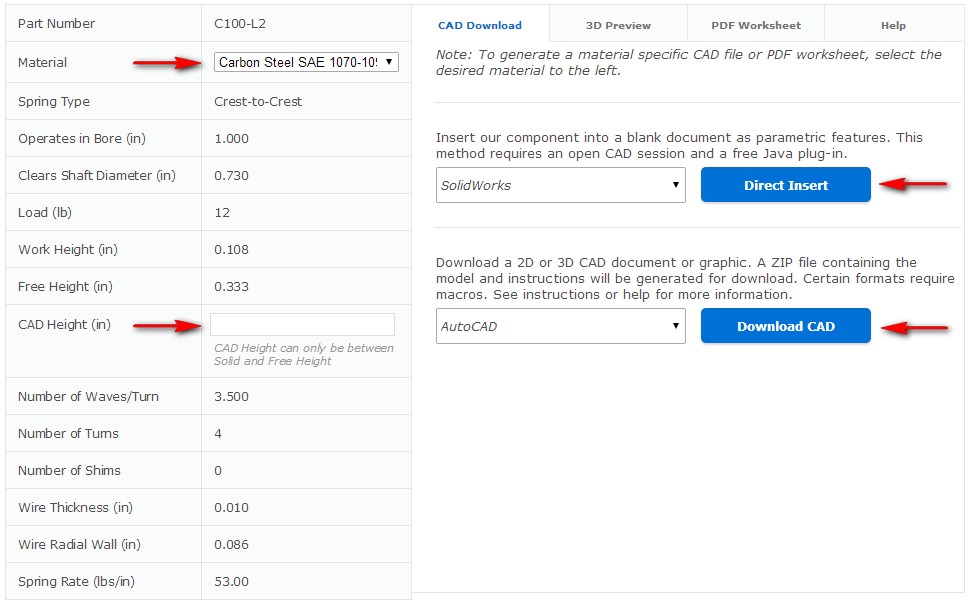Select Operates in Bore value 1.000
The height and width of the screenshot is (605, 972).
click(x=231, y=139)
